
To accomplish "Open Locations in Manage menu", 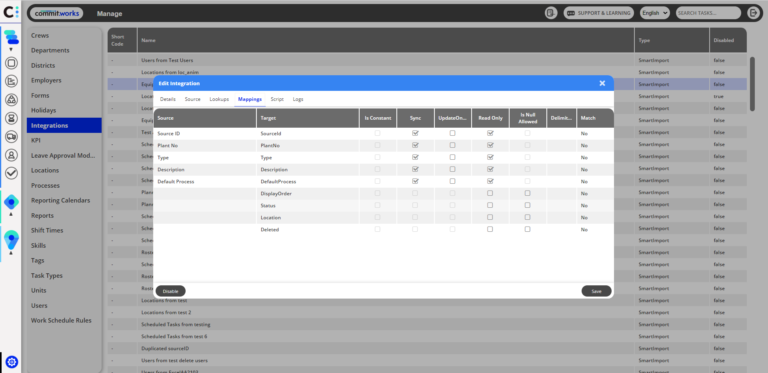I will pyautogui.click(x=64, y=170).
